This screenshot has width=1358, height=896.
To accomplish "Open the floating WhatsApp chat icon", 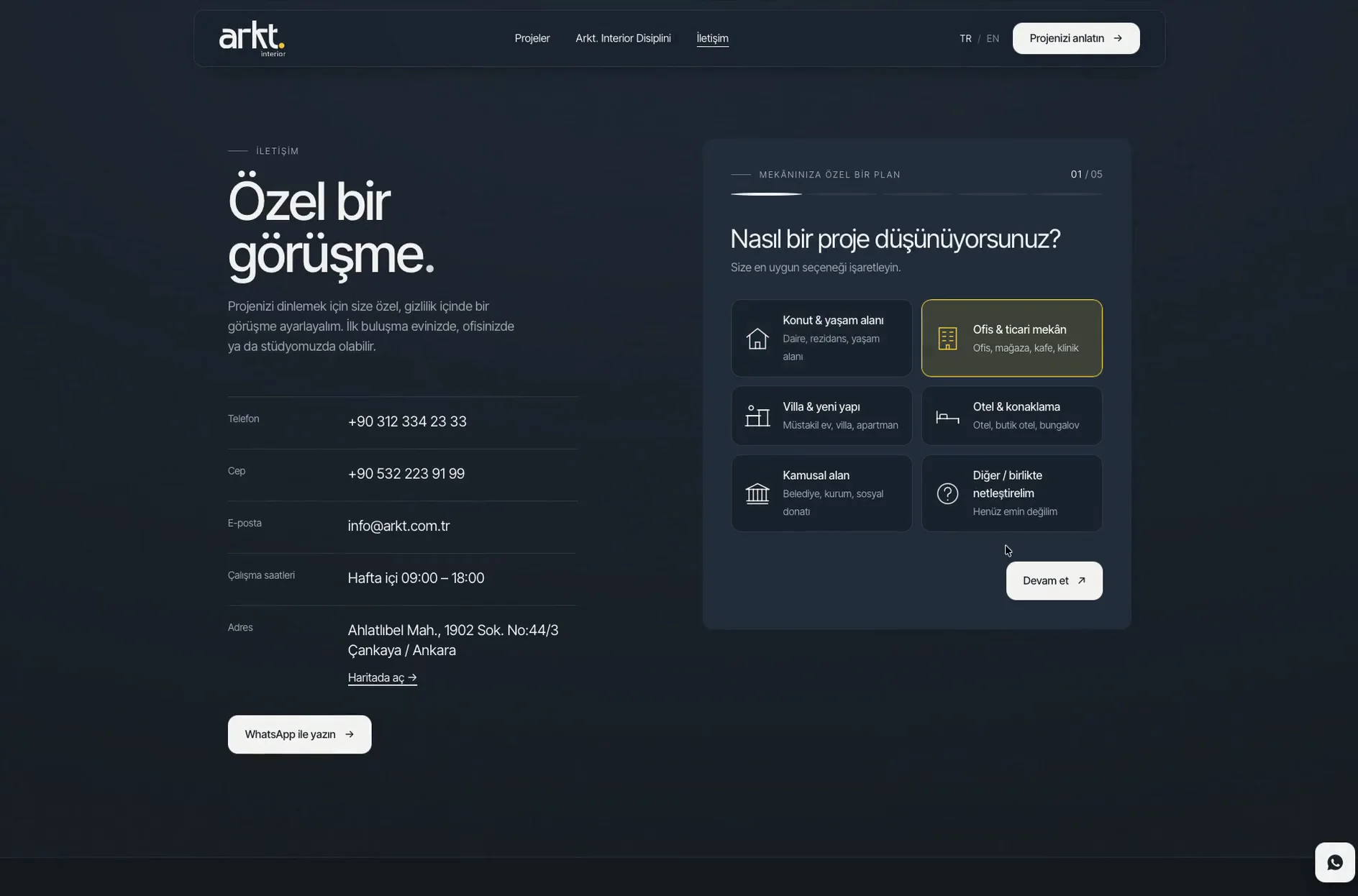I will coord(1334,862).
